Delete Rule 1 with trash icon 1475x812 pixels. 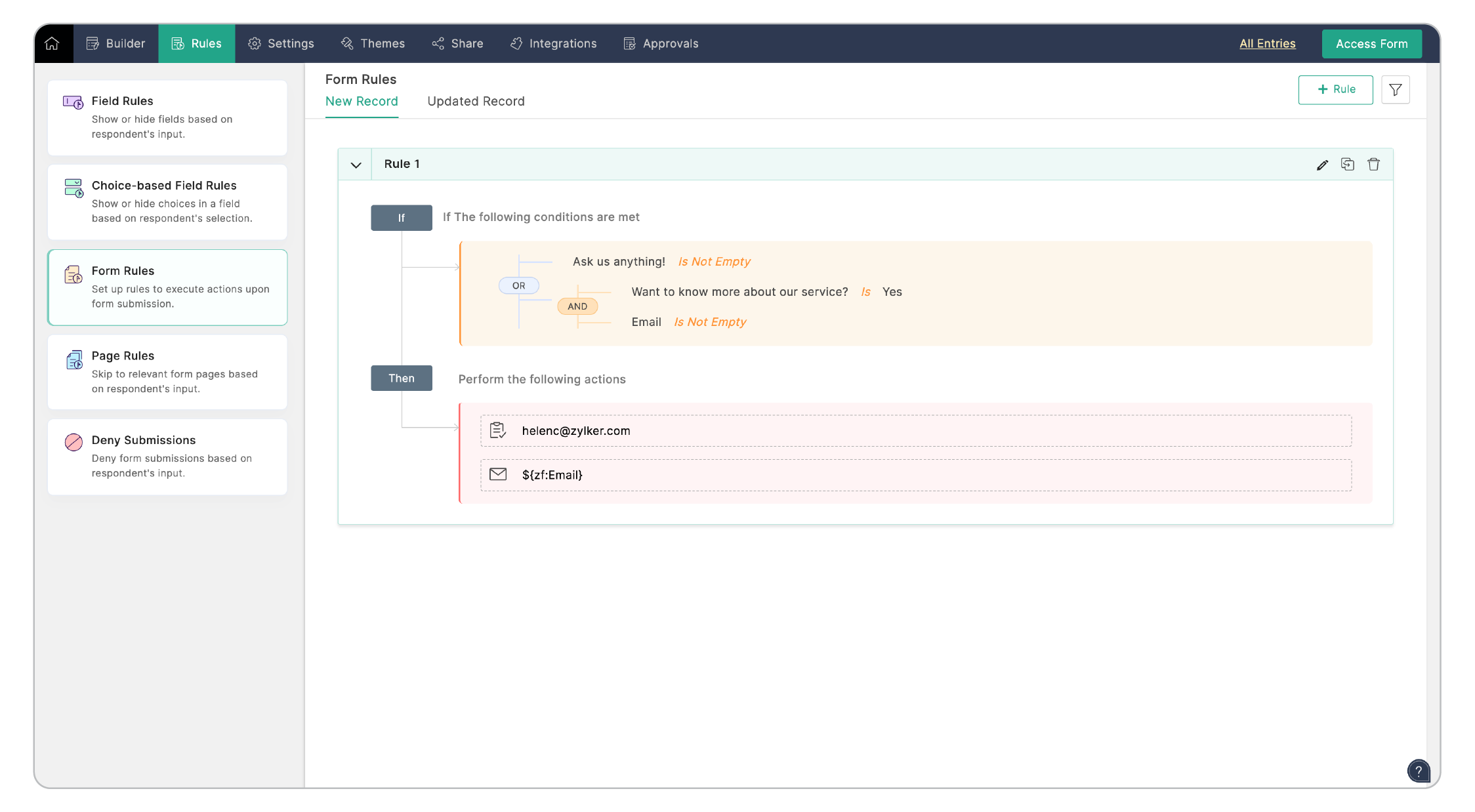[x=1373, y=165]
